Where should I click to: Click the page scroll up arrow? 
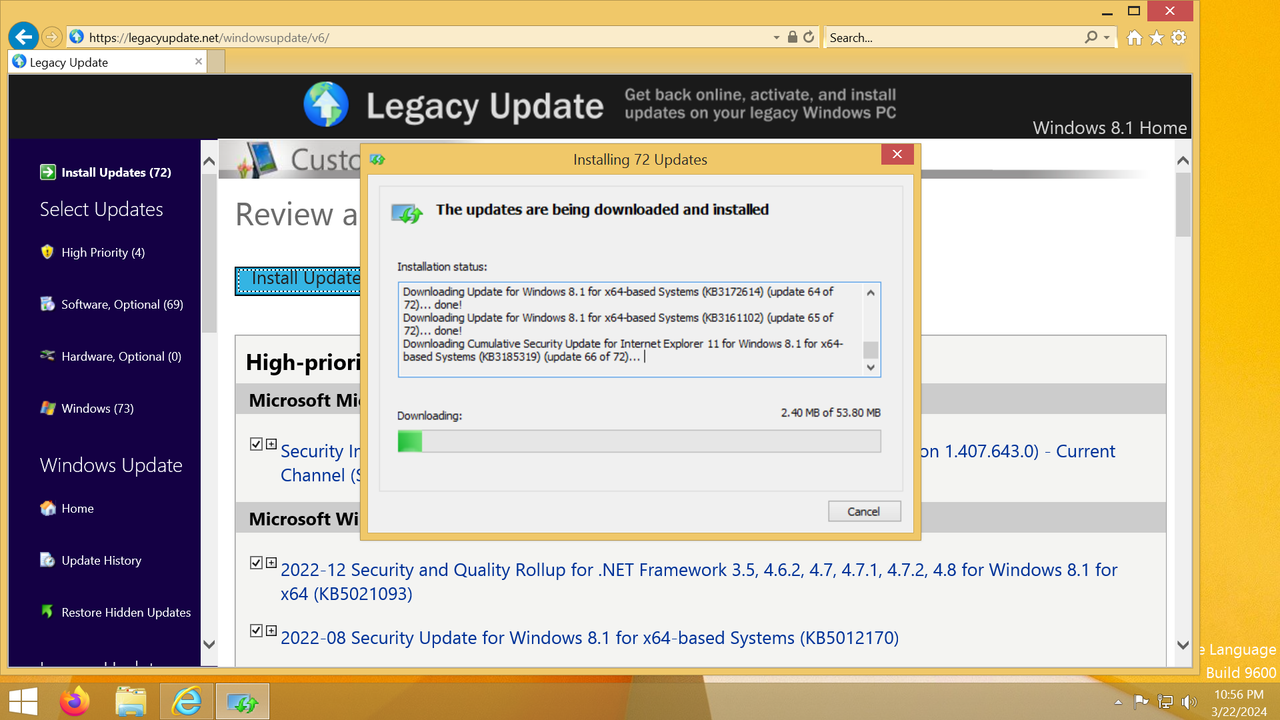1183,160
